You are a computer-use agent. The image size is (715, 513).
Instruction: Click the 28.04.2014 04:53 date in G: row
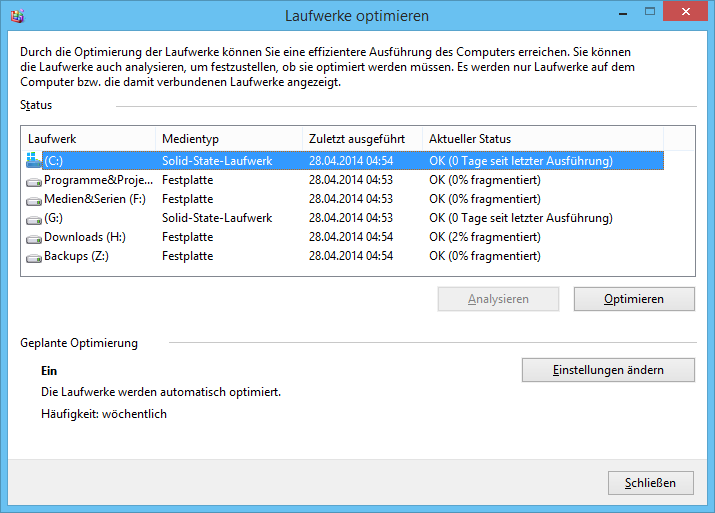click(351, 218)
